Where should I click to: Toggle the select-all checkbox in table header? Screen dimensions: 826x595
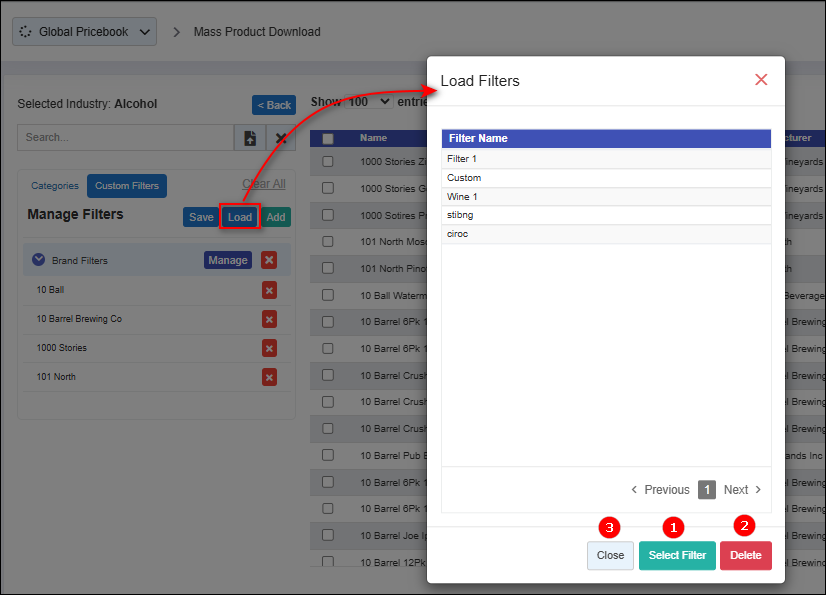[x=327, y=139]
